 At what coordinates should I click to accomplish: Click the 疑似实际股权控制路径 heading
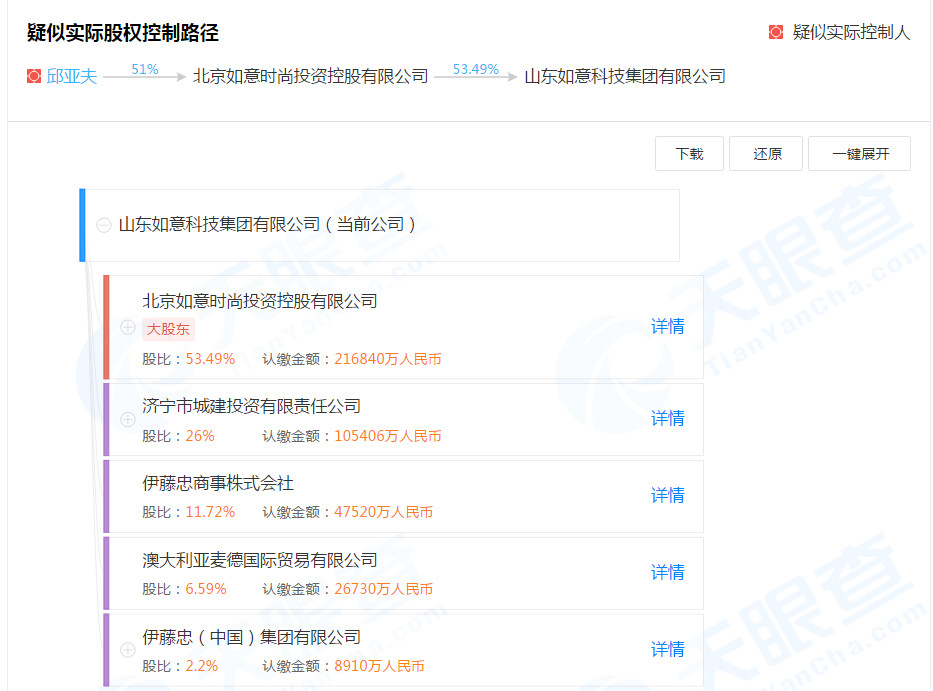pyautogui.click(x=123, y=33)
